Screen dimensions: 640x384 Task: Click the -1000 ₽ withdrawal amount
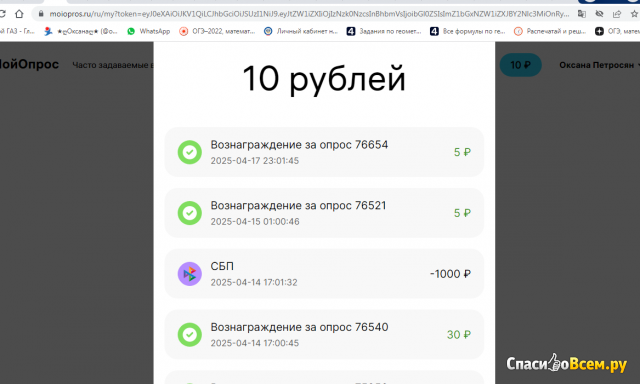(x=450, y=274)
